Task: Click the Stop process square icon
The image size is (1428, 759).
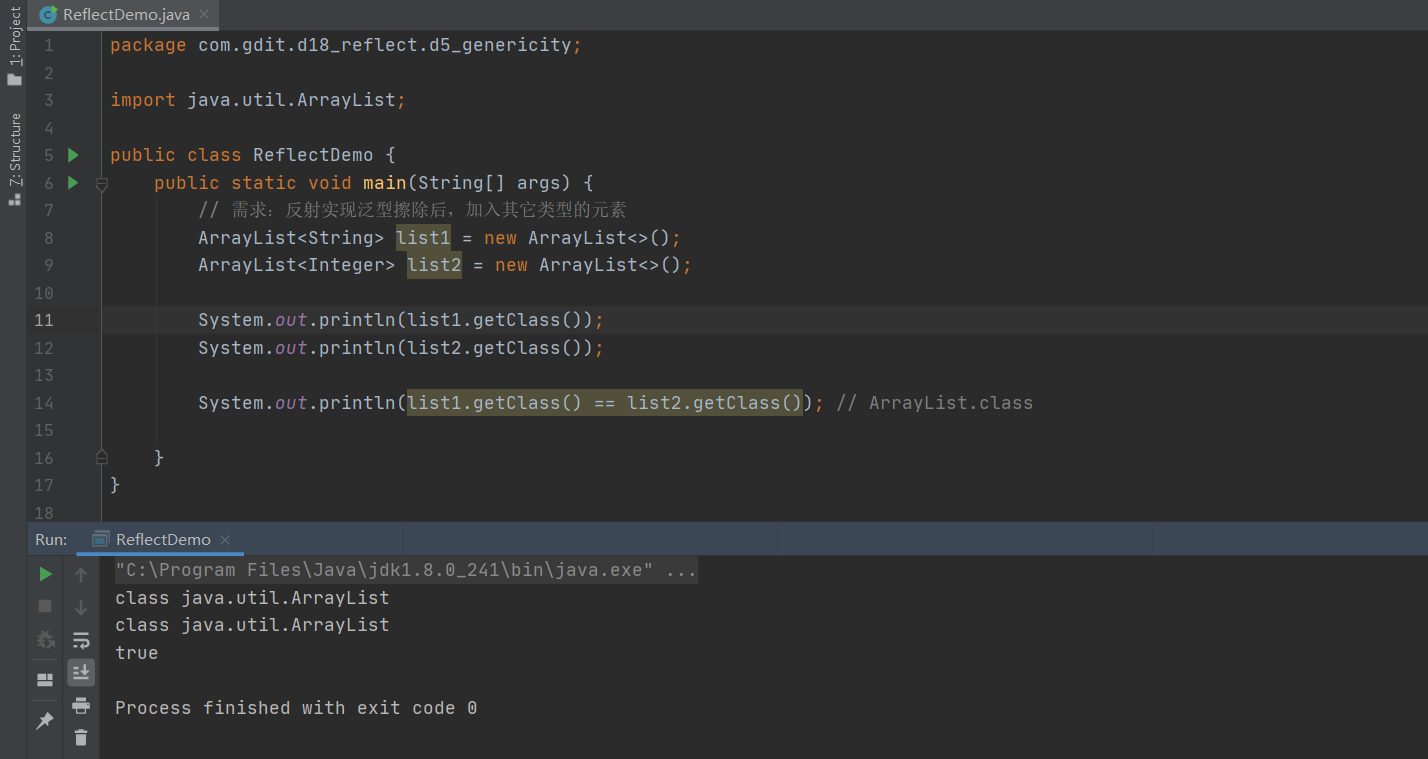Action: pyautogui.click(x=45, y=606)
